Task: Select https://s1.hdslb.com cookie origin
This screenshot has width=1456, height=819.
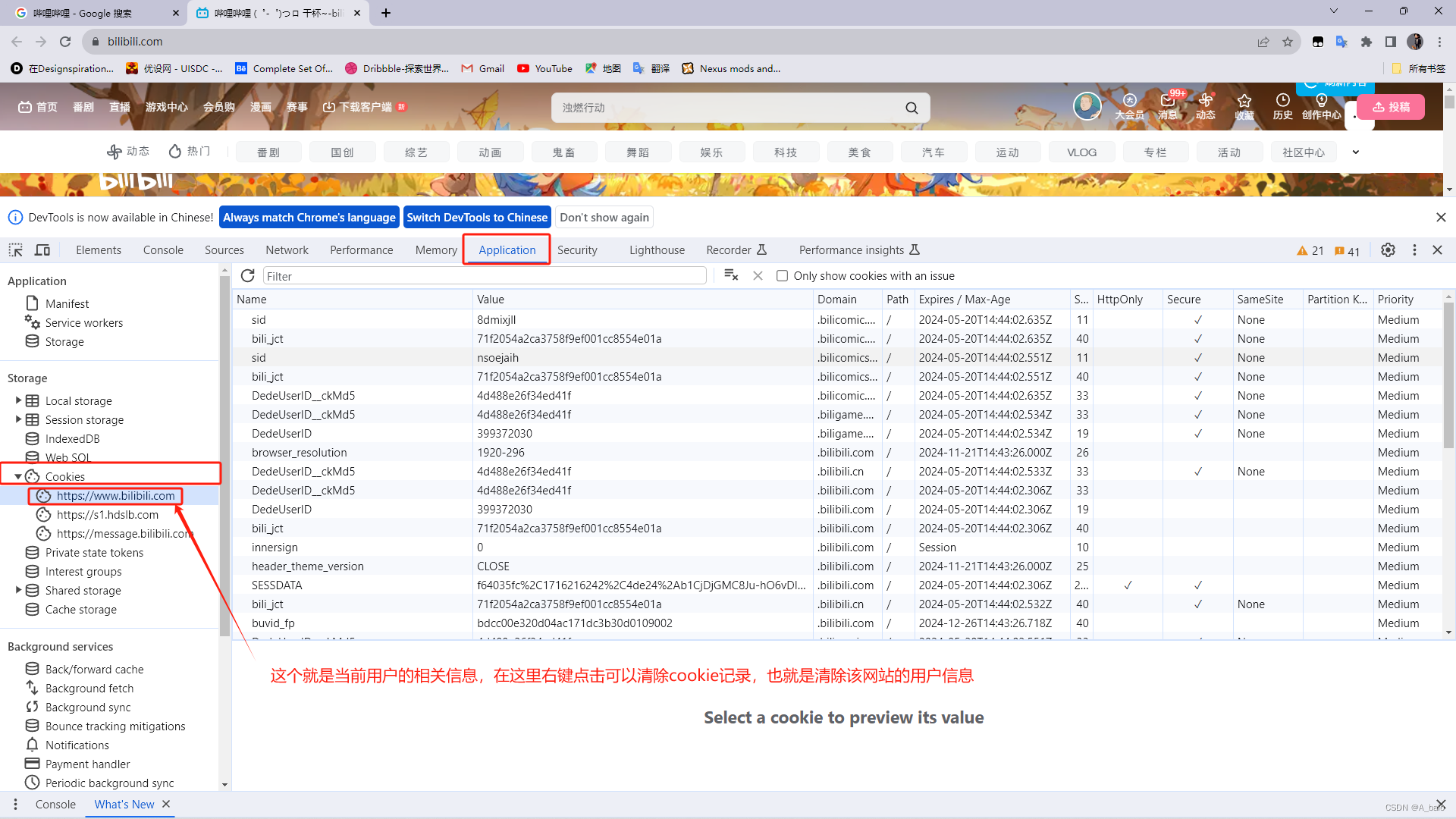Action: point(108,515)
